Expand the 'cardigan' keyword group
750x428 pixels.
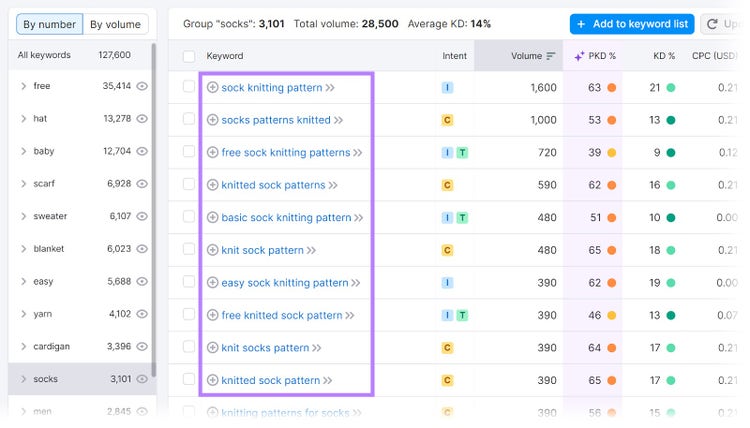[x=23, y=346]
